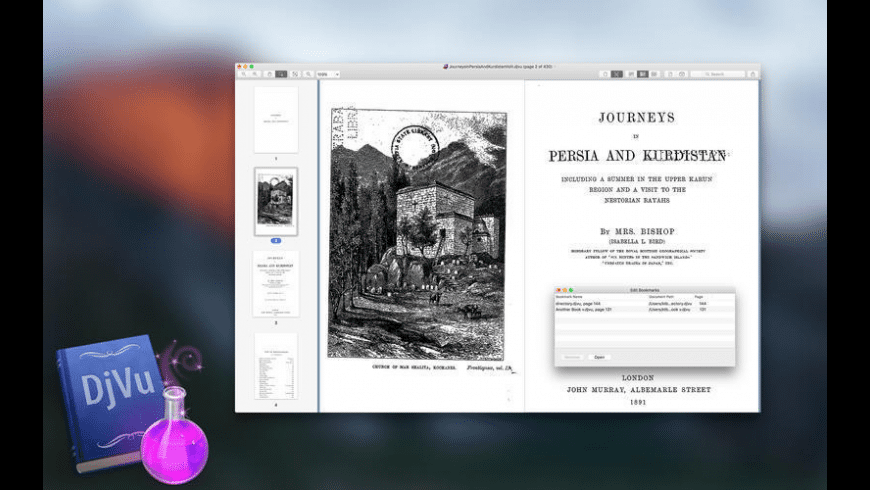Screen dimensions: 870x490
Task: Select the highlighted two-page layout button
Action: pyautogui.click(x=643, y=74)
